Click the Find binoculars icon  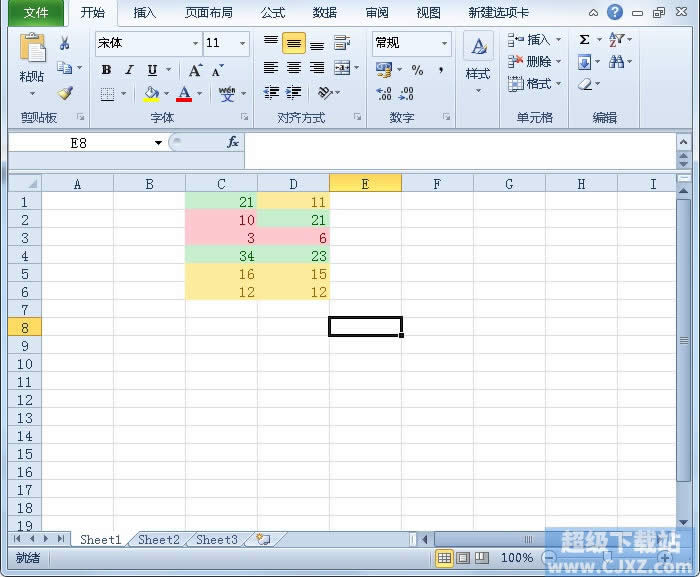[617, 62]
